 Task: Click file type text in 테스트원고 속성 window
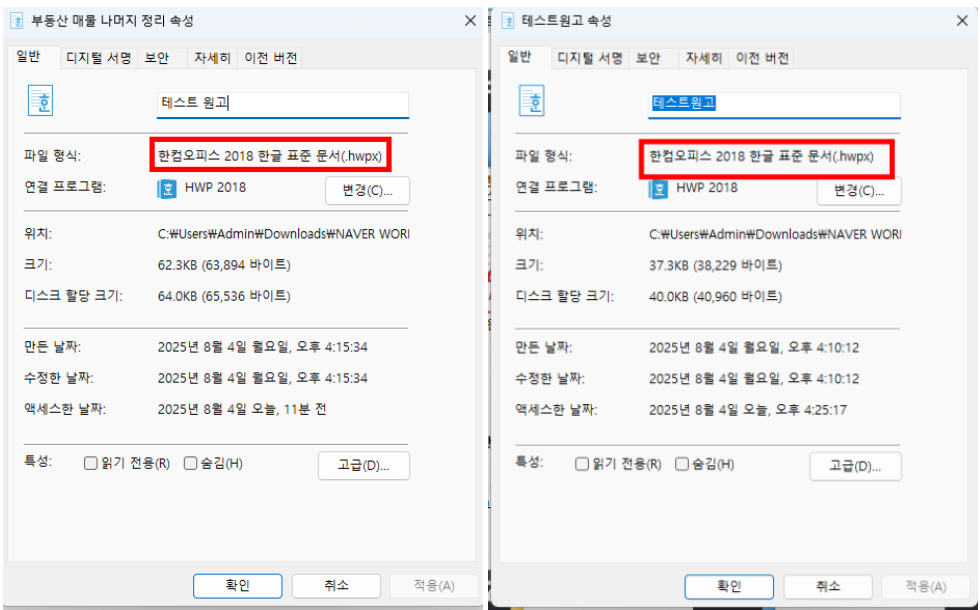tap(761, 156)
